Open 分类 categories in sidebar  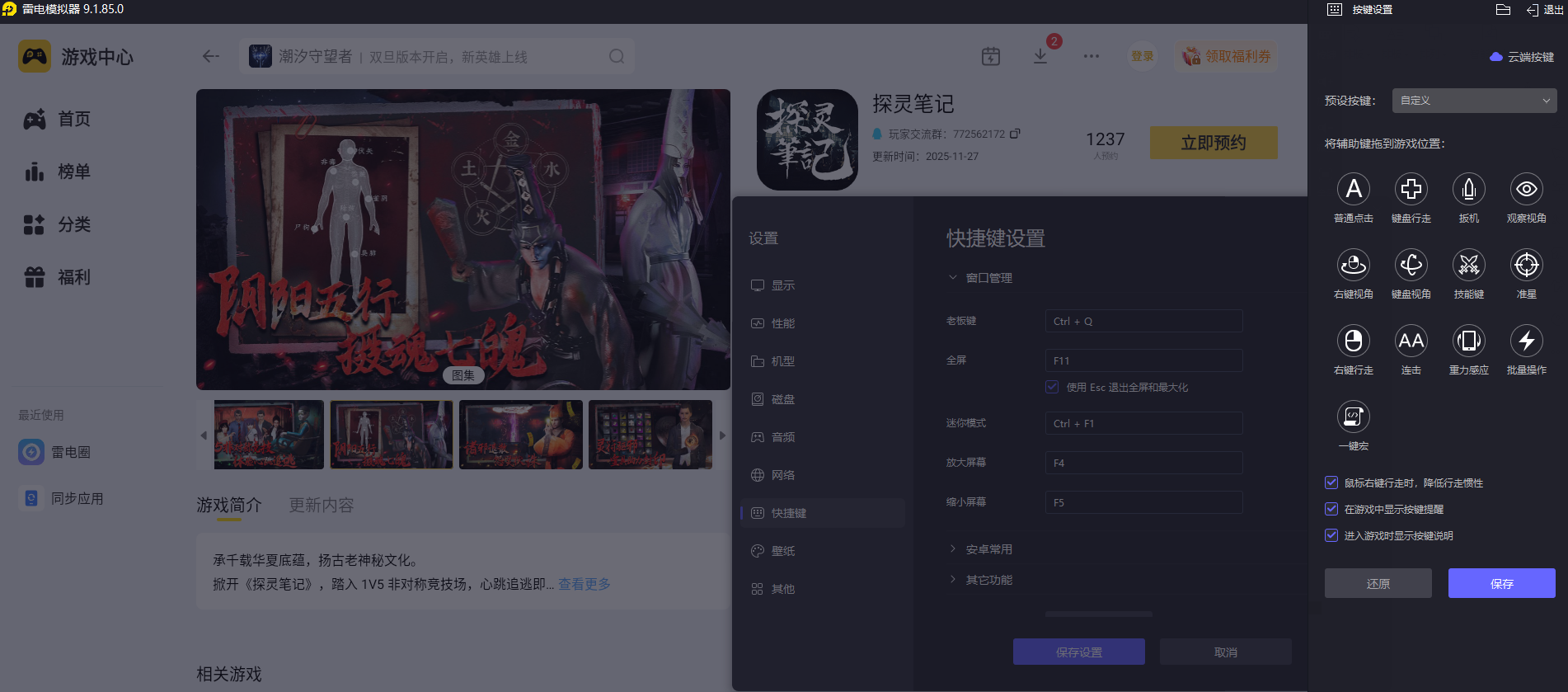coord(58,224)
